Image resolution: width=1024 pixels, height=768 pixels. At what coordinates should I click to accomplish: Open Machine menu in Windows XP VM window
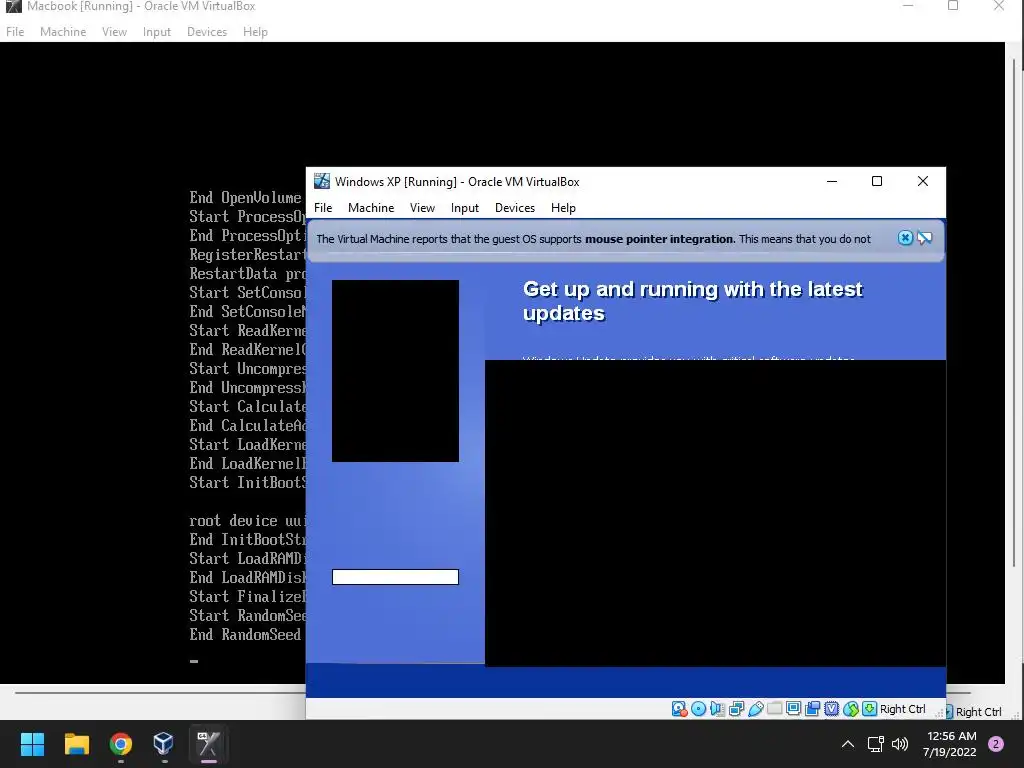[x=371, y=208]
